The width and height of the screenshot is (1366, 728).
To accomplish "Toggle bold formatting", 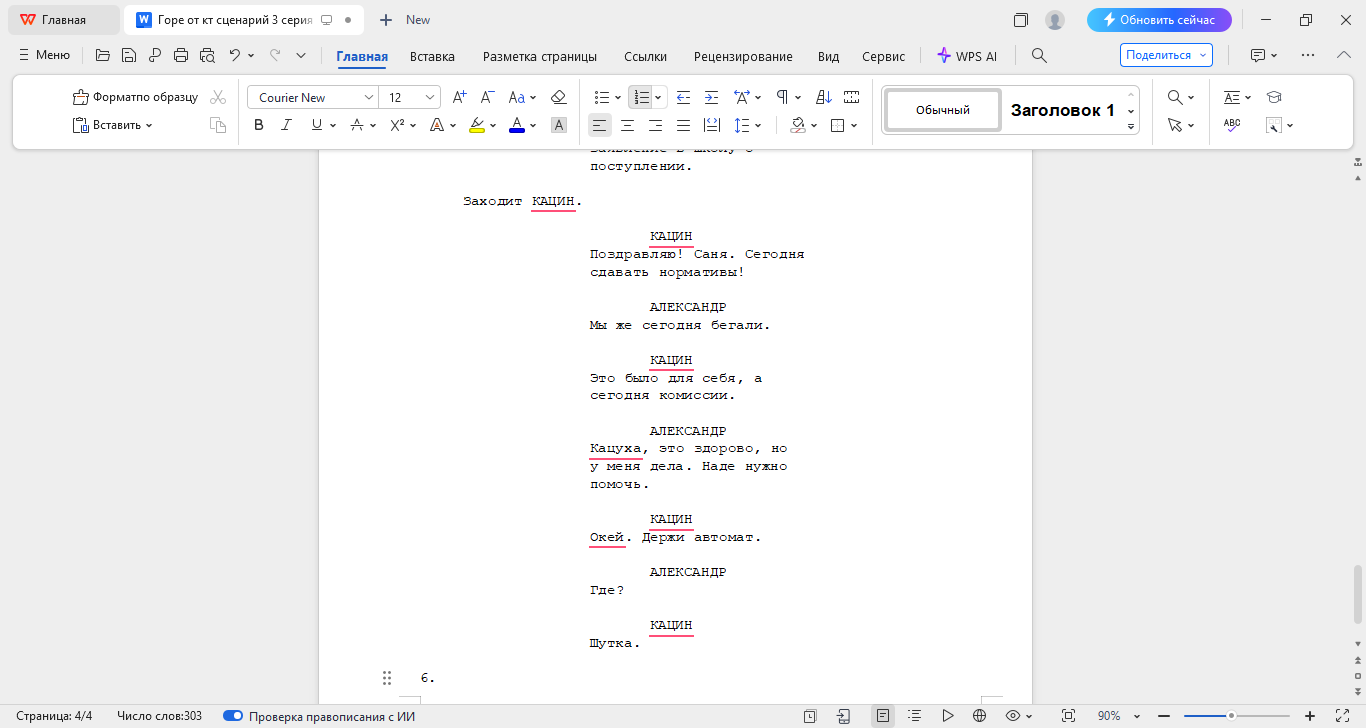I will point(259,125).
